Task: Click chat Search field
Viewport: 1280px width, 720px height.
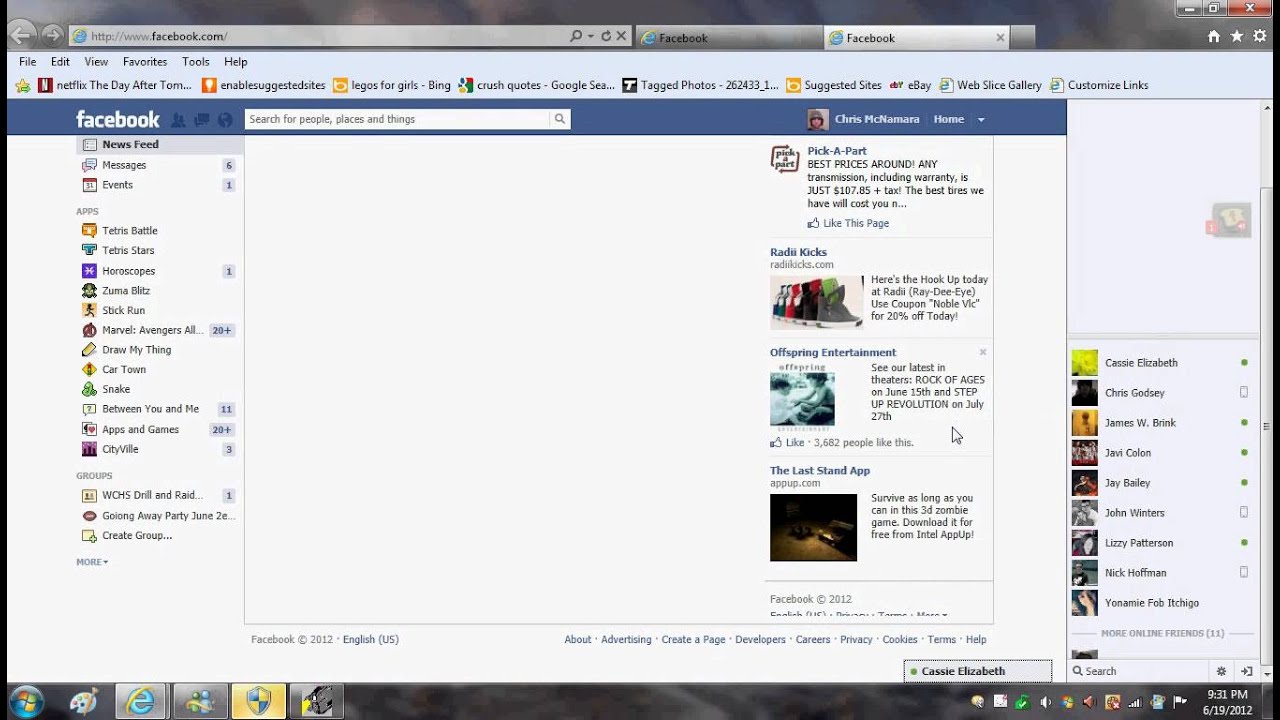Action: pos(1140,671)
